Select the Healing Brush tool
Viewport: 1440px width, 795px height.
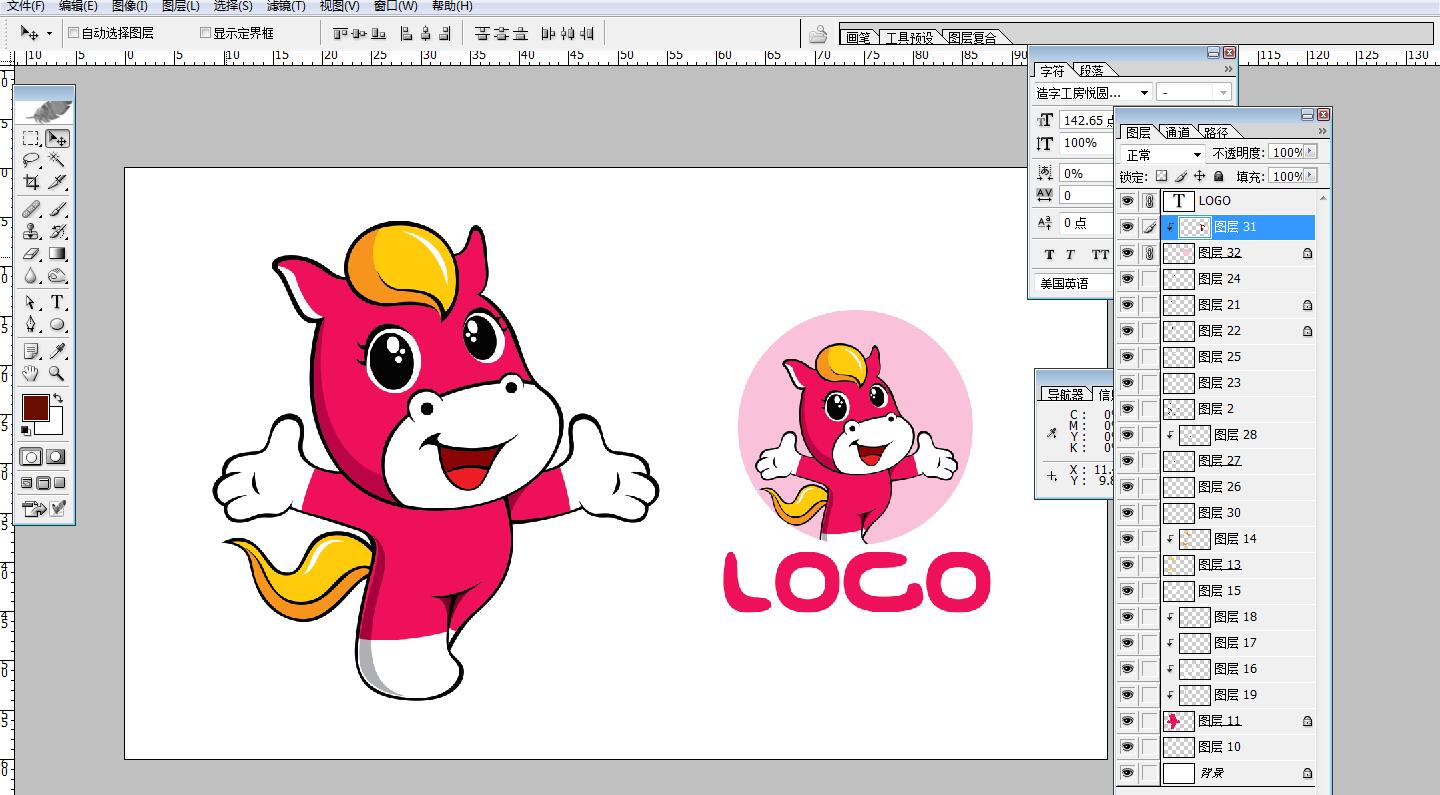(x=32, y=210)
